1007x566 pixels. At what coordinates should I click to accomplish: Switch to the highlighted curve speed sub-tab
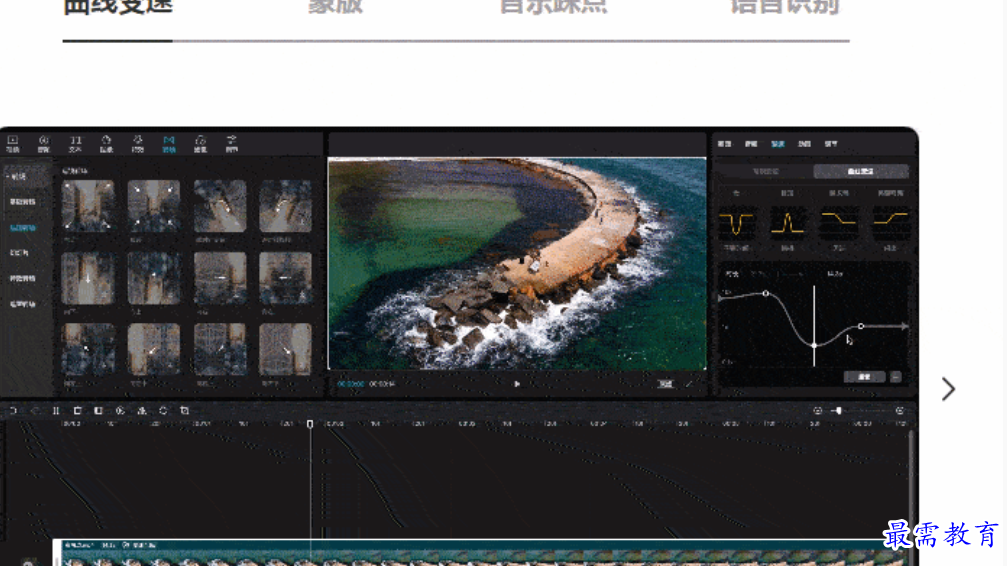[861, 172]
